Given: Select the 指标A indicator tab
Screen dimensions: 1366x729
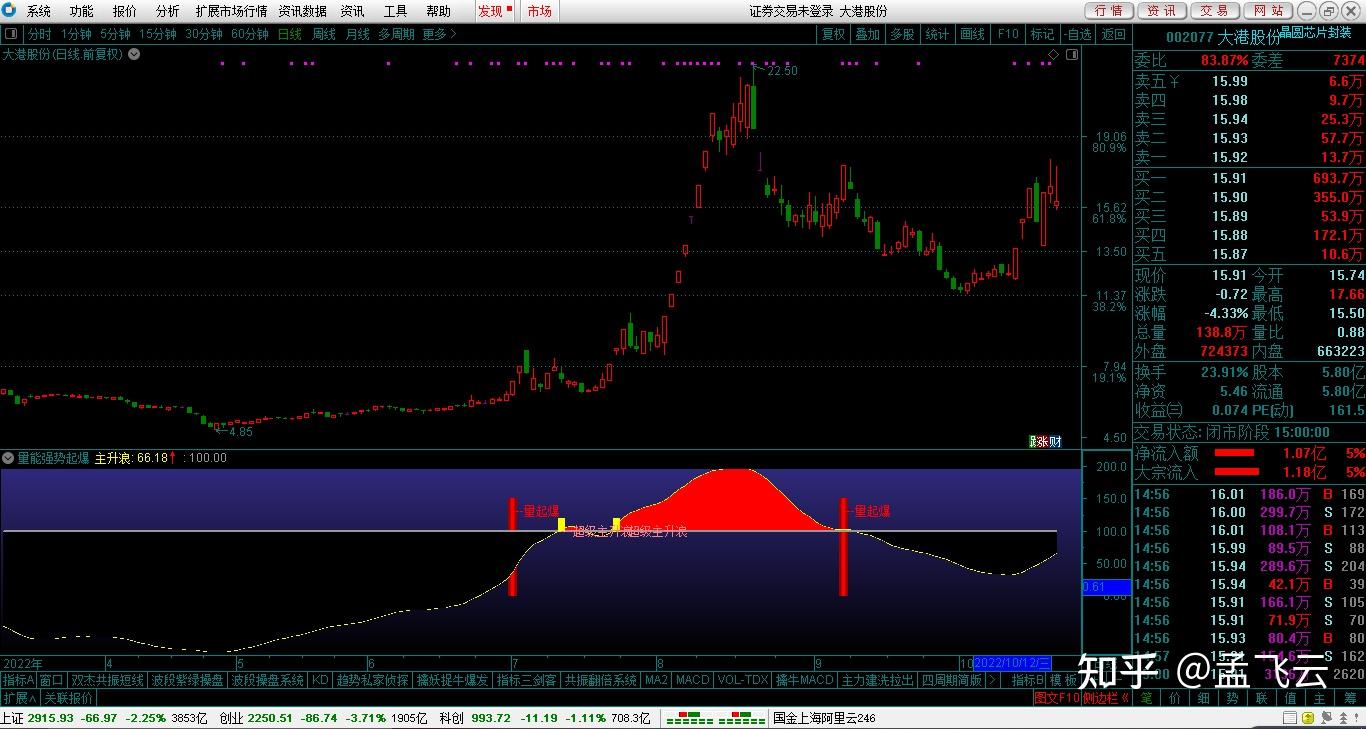Looking at the screenshot, I should [x=18, y=680].
